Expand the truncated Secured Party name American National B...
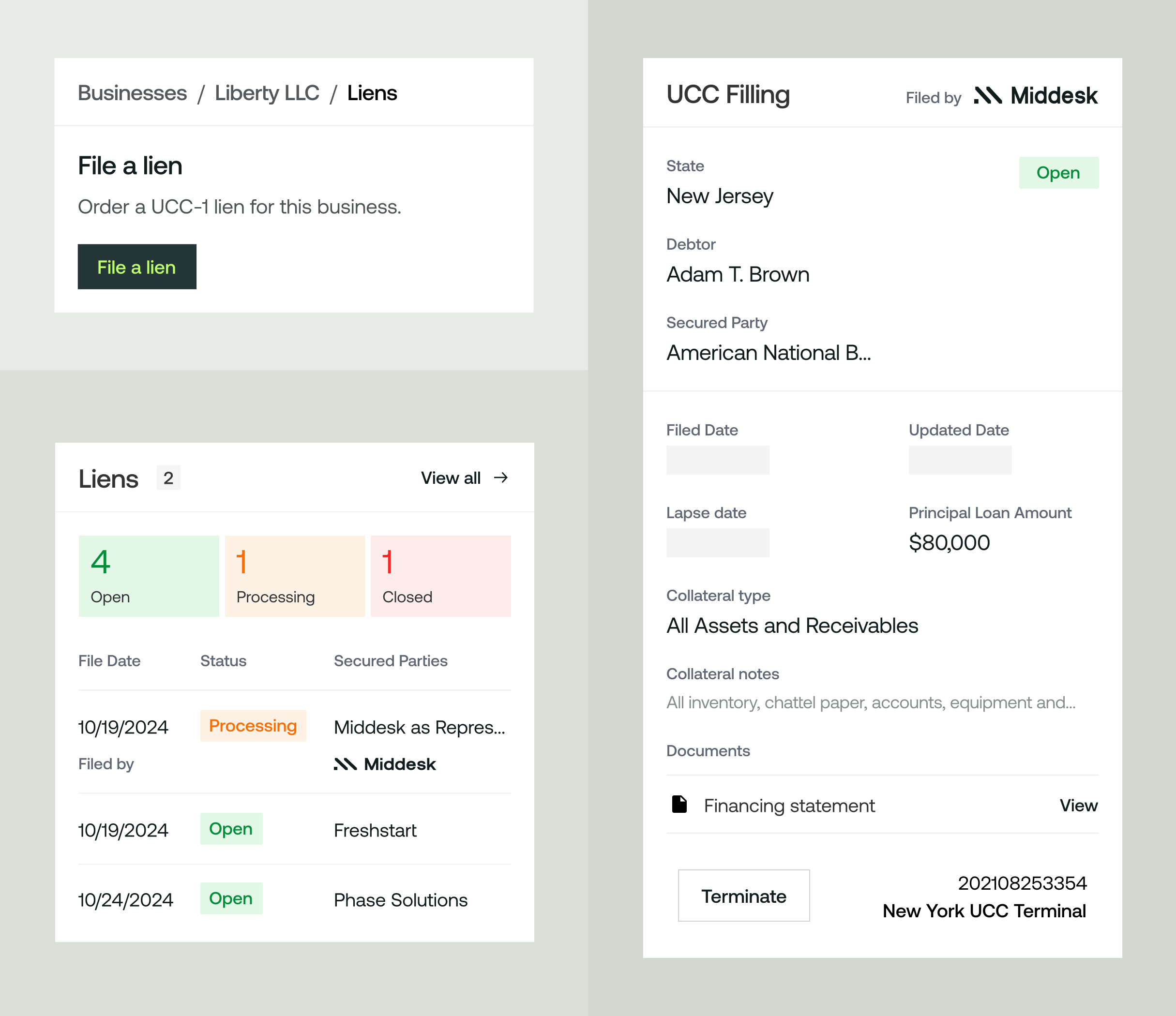 click(768, 352)
